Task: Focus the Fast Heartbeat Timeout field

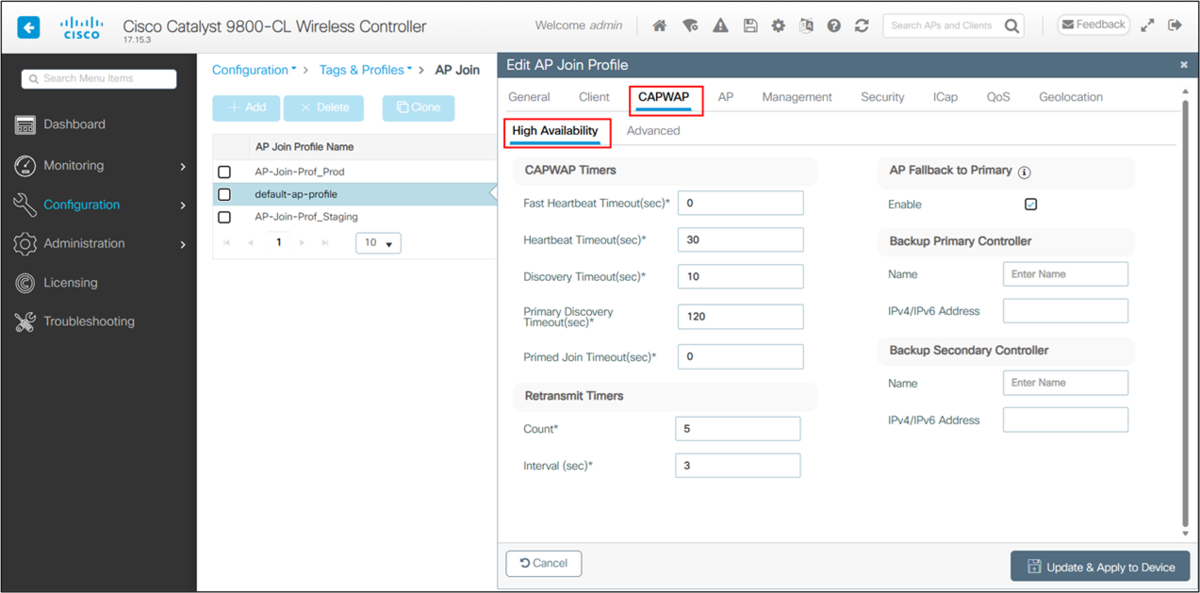Action: coord(741,203)
